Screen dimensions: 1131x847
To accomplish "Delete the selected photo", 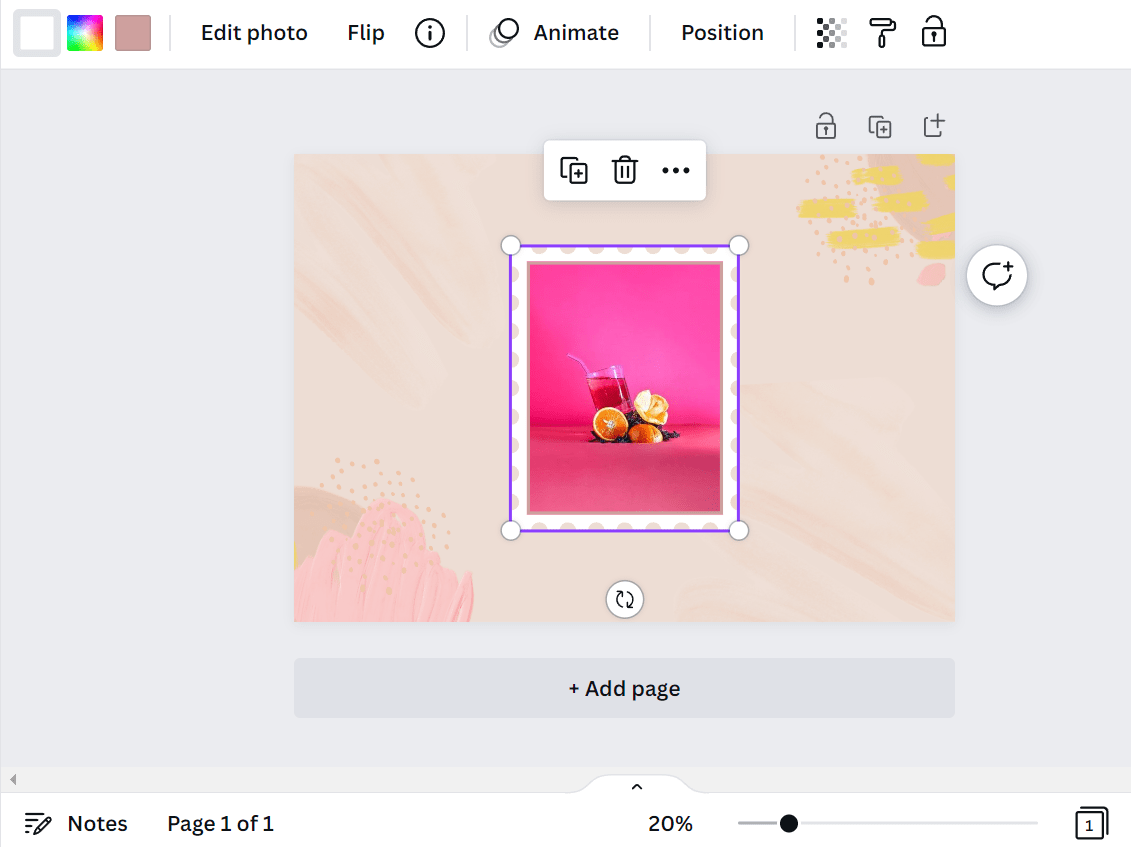I will (x=624, y=170).
